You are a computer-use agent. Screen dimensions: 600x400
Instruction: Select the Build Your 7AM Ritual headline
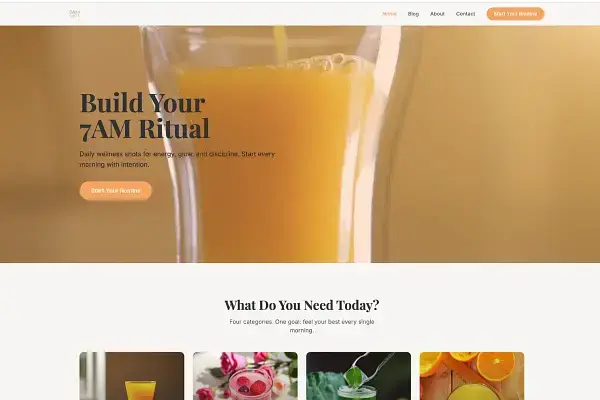[x=145, y=115]
